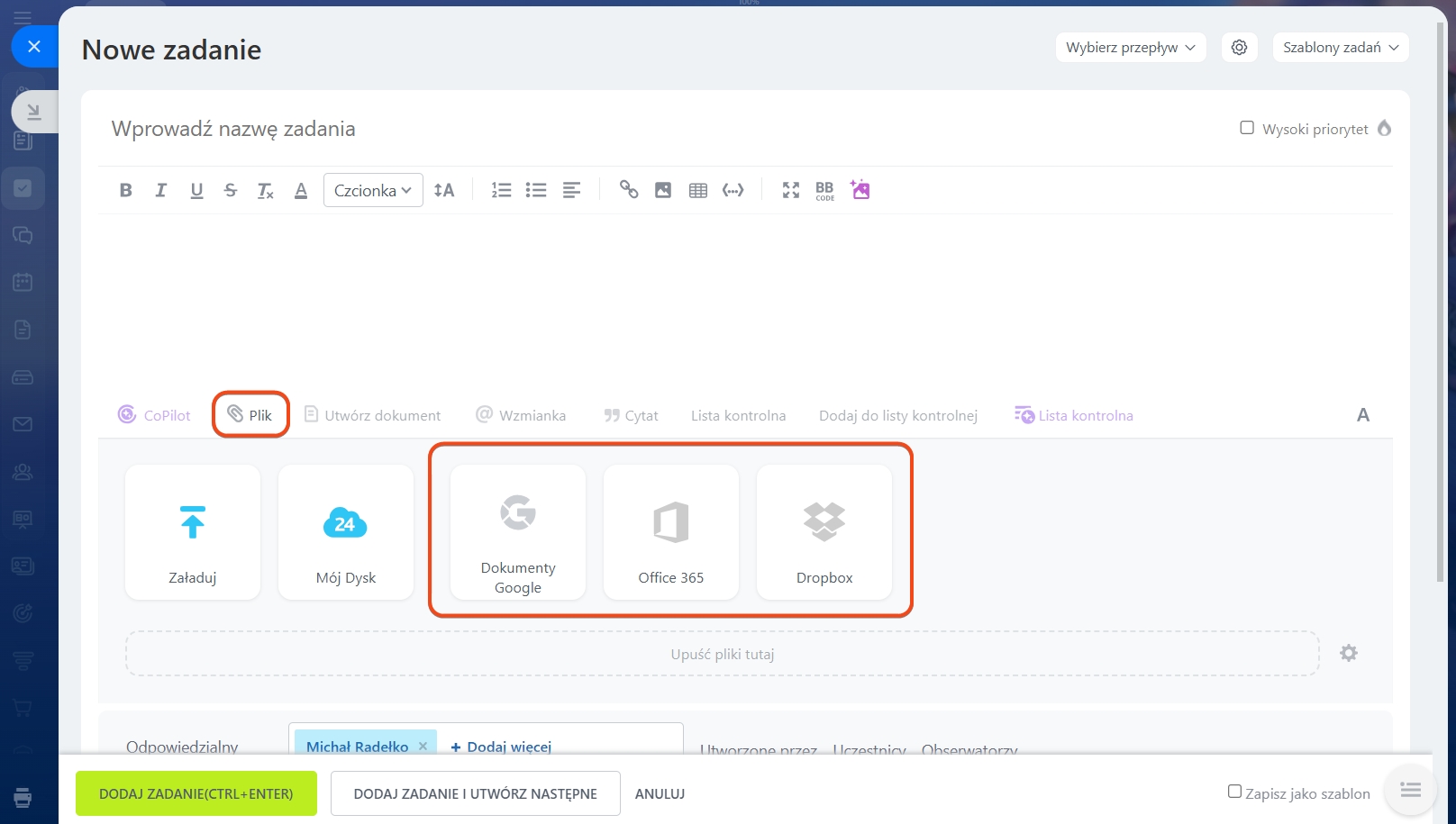Clear text formatting
Screen dimensions: 1456x824
tap(266, 190)
